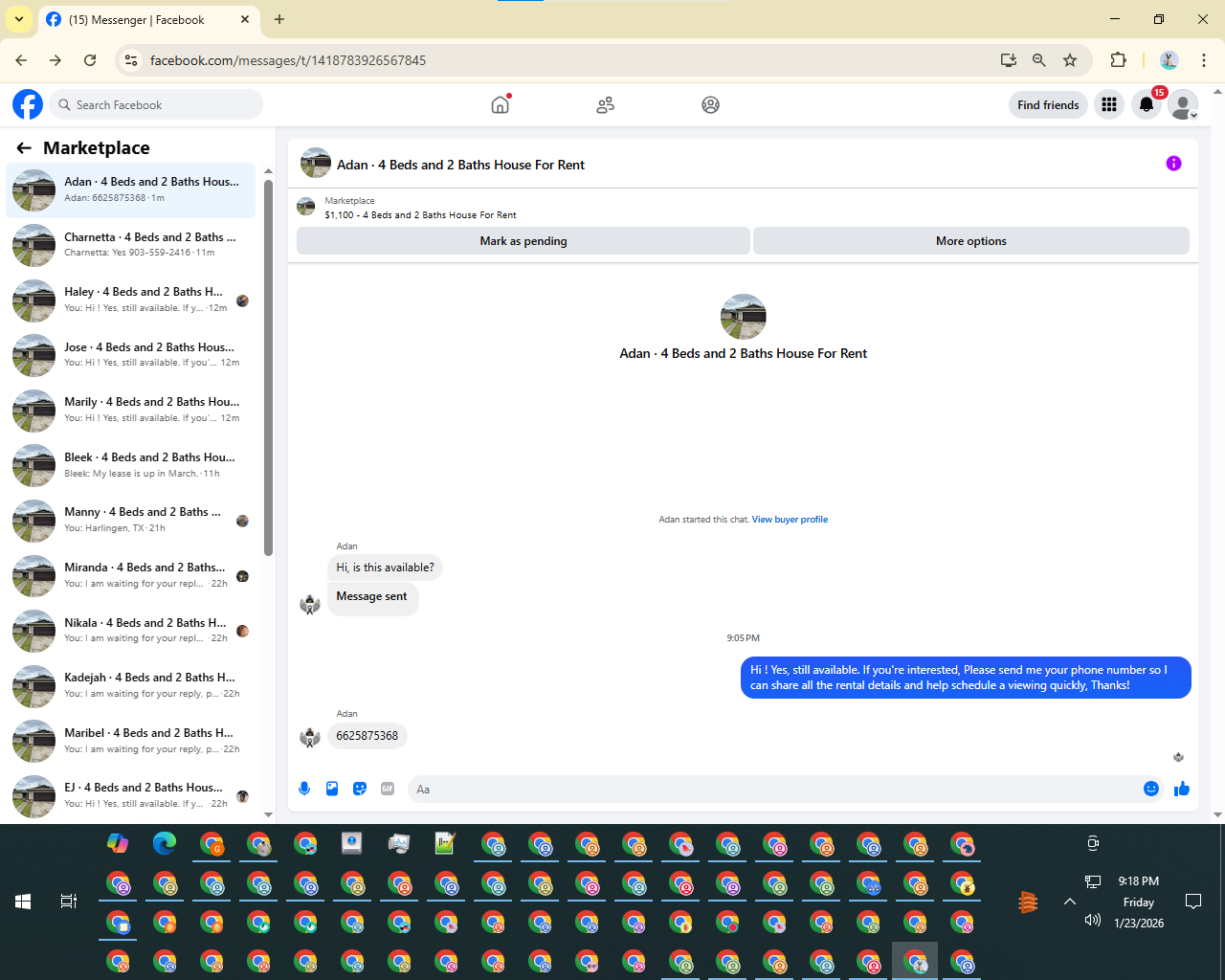Select the Messenger | Facebook browser tab
The width and height of the screenshot is (1225, 980).
tap(148, 19)
